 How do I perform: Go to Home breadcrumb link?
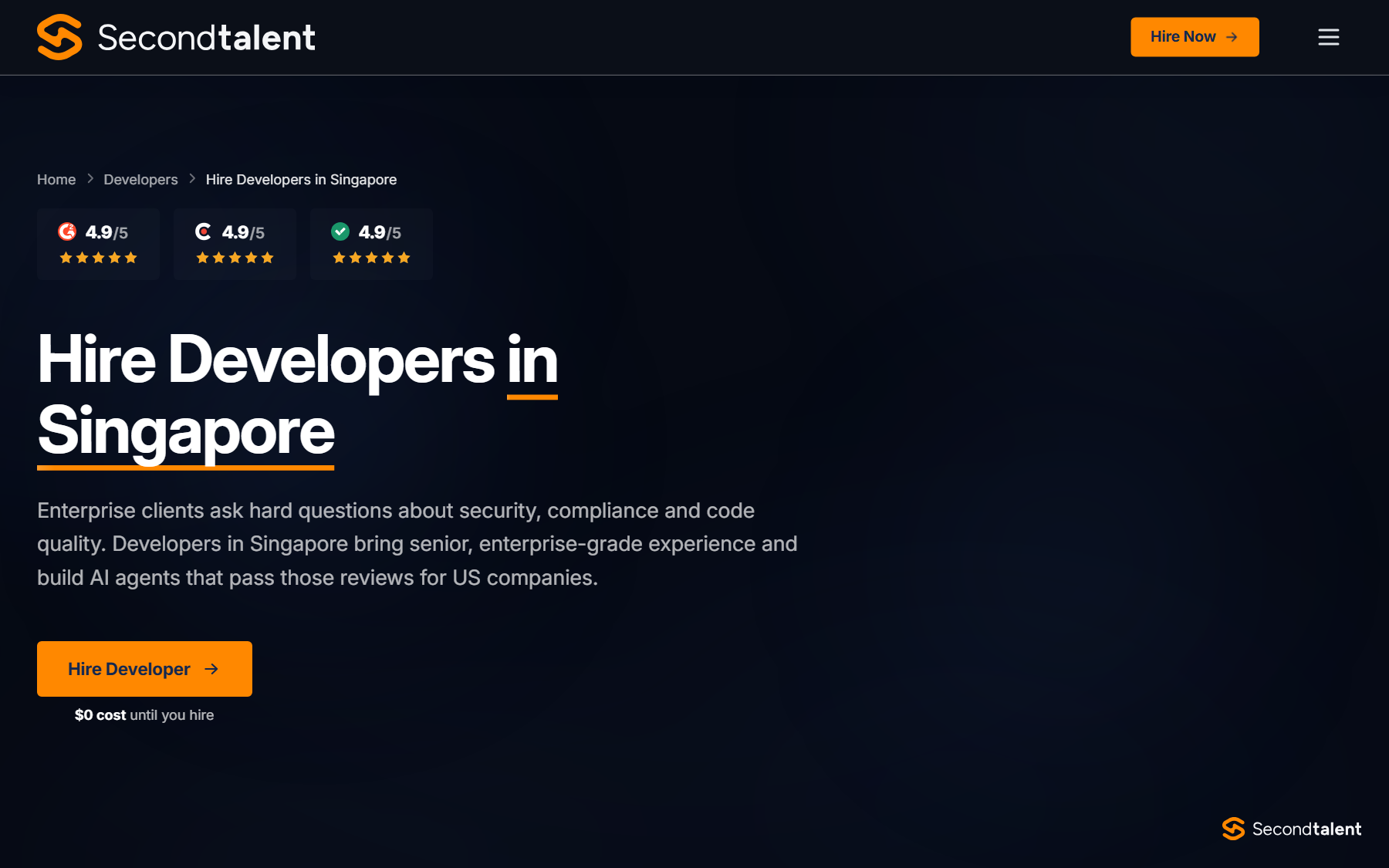point(56,180)
